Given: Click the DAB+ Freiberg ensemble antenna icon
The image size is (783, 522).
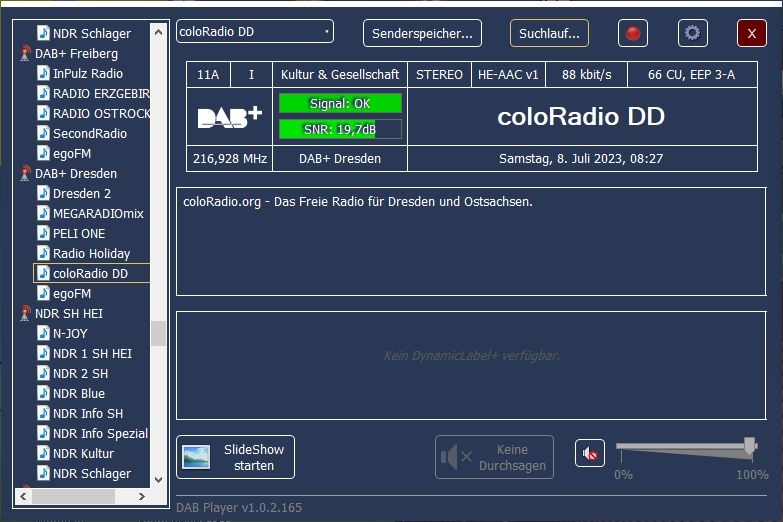Looking at the screenshot, I should pos(25,53).
